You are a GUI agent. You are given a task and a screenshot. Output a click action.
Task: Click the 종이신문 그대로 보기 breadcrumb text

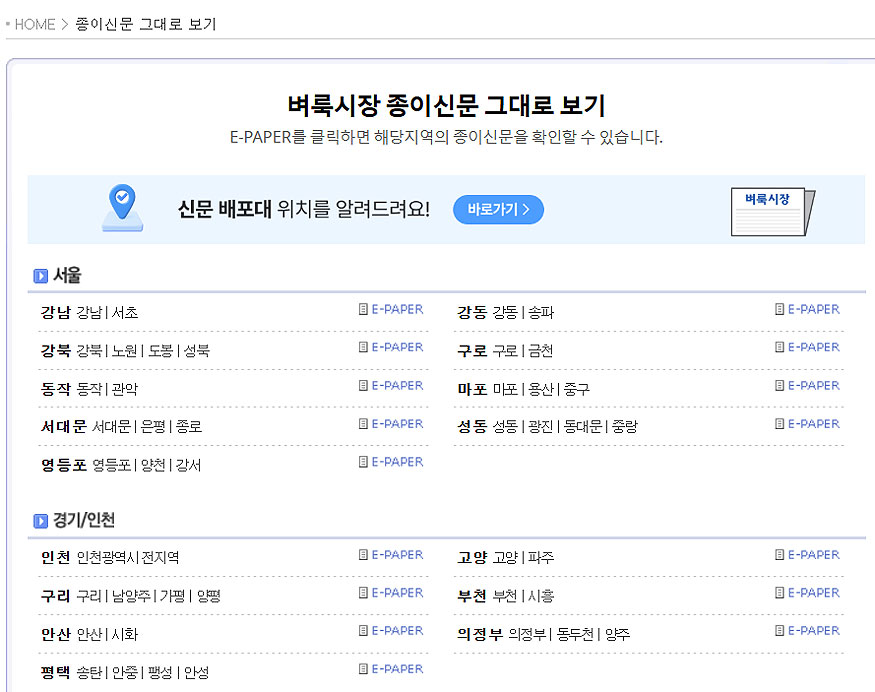(146, 25)
